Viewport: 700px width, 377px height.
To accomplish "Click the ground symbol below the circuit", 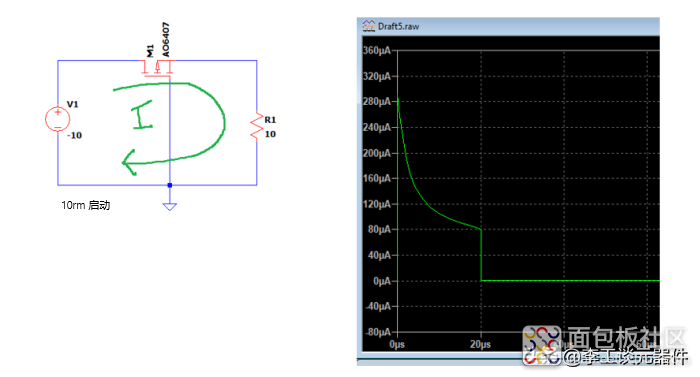I will (x=170, y=206).
